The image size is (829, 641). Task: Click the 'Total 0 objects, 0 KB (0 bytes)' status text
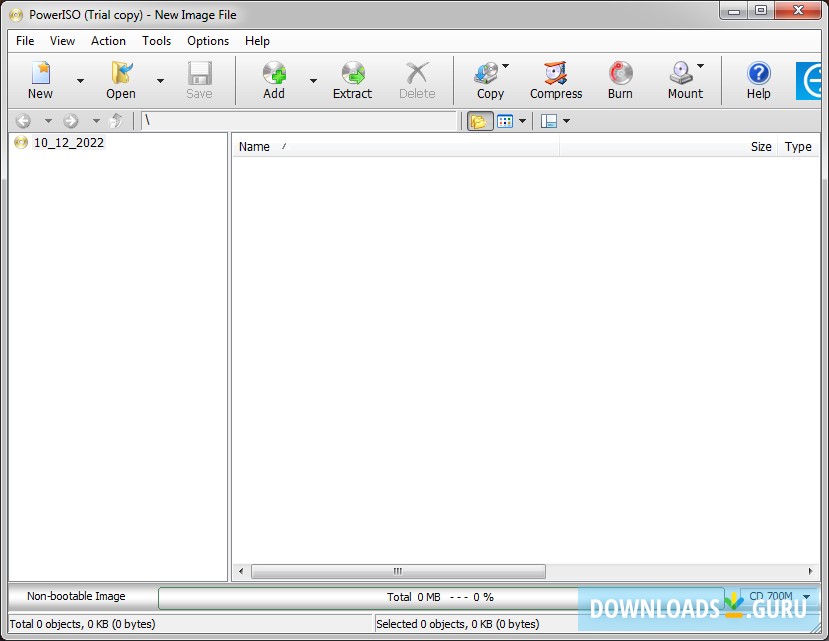82,624
